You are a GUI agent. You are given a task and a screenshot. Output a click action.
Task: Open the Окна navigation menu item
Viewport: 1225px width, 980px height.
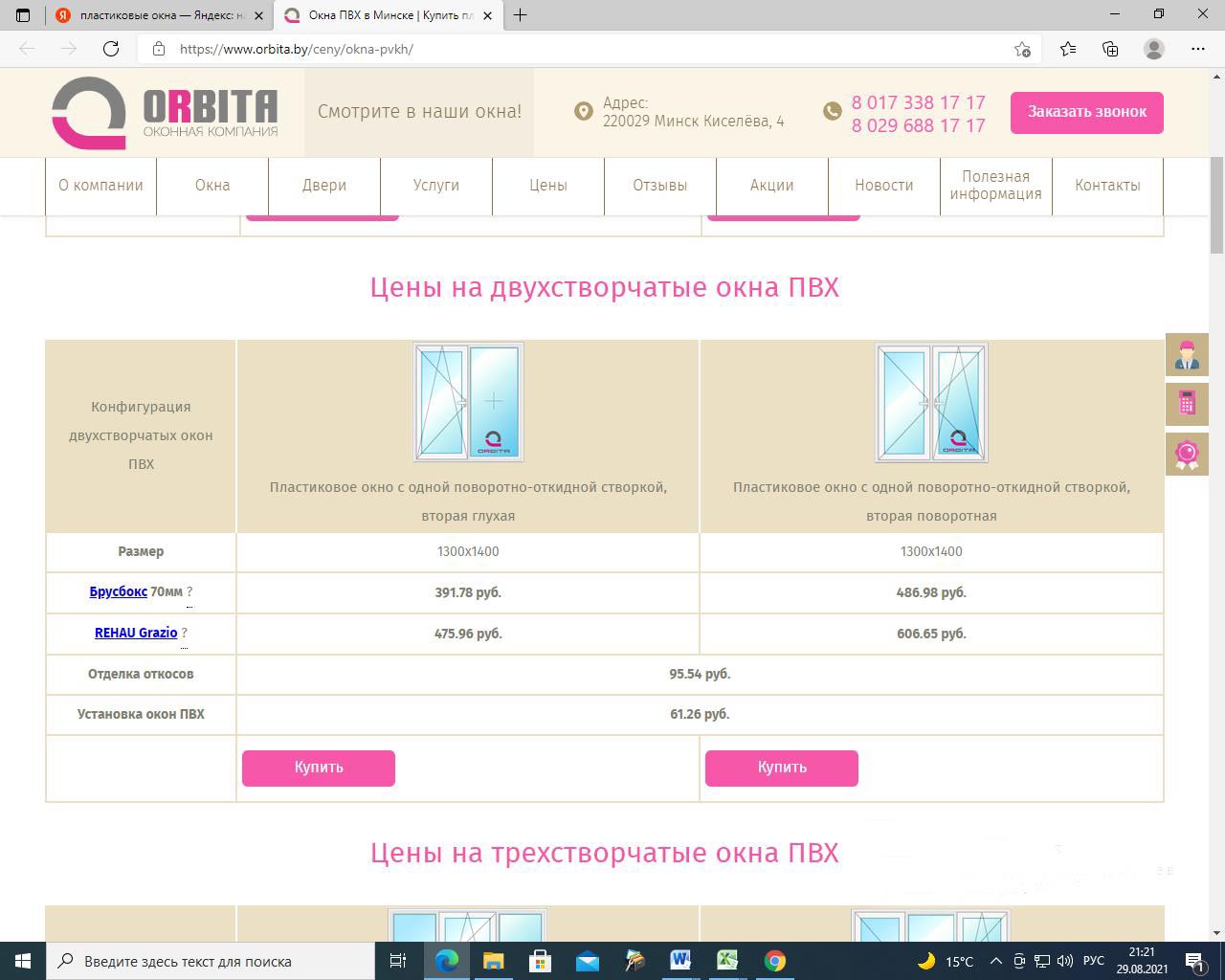point(212,186)
